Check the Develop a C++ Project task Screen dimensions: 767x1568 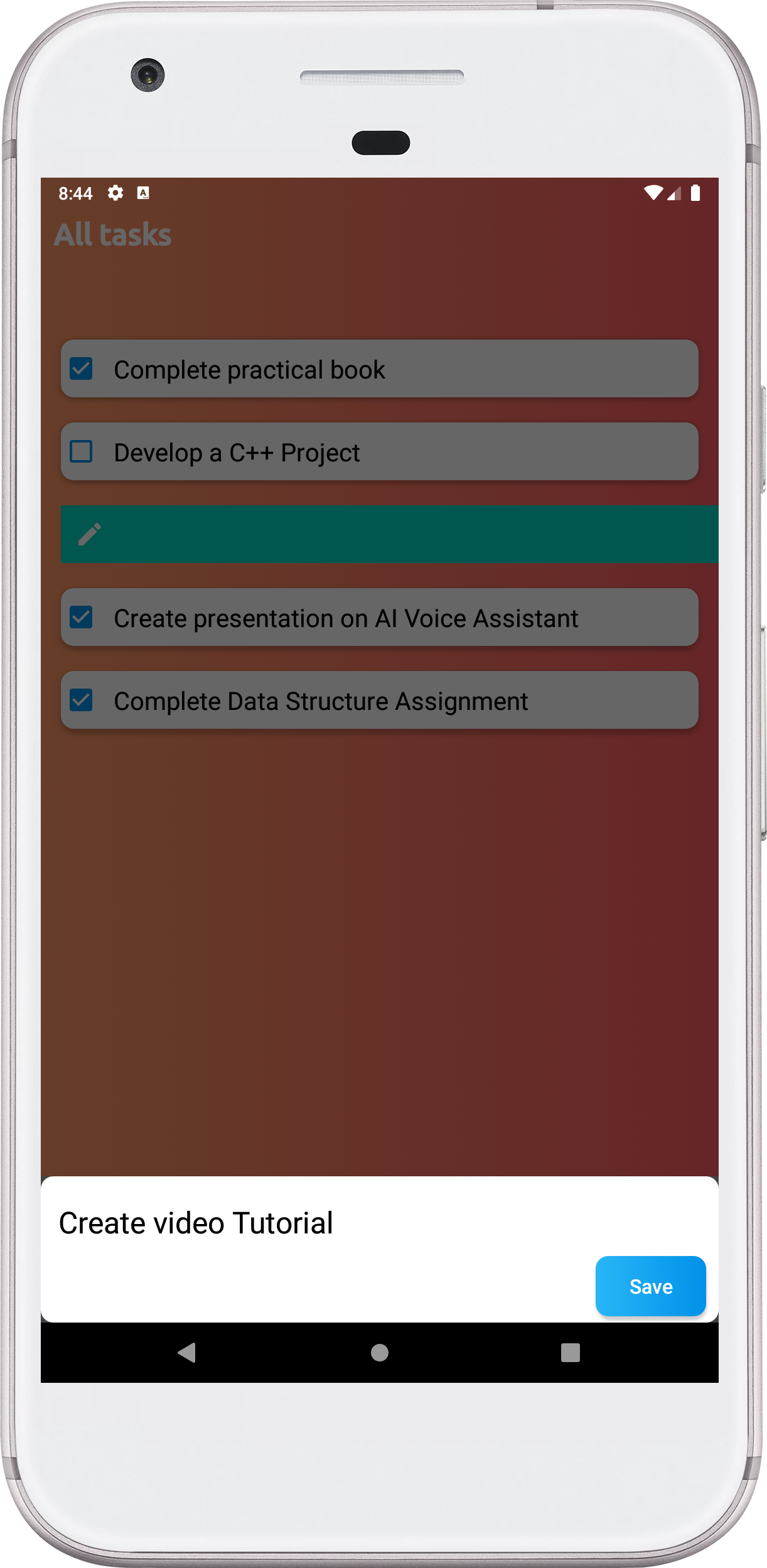click(x=80, y=451)
